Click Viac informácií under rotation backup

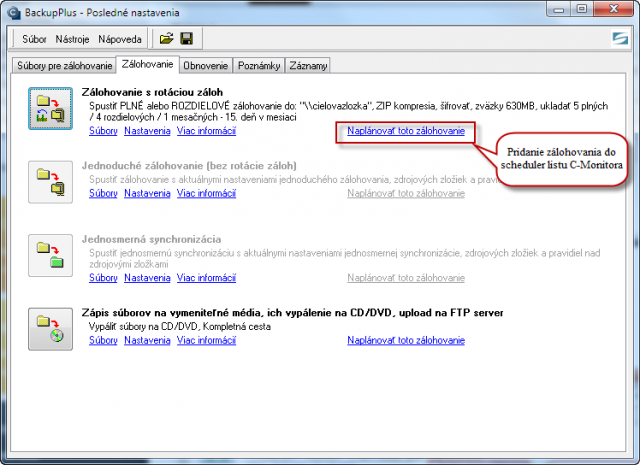click(206, 131)
